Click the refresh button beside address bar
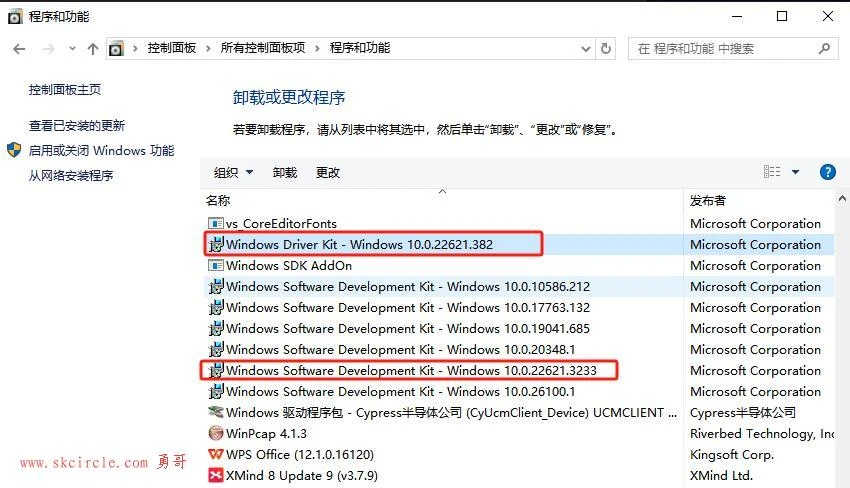 tap(606, 48)
